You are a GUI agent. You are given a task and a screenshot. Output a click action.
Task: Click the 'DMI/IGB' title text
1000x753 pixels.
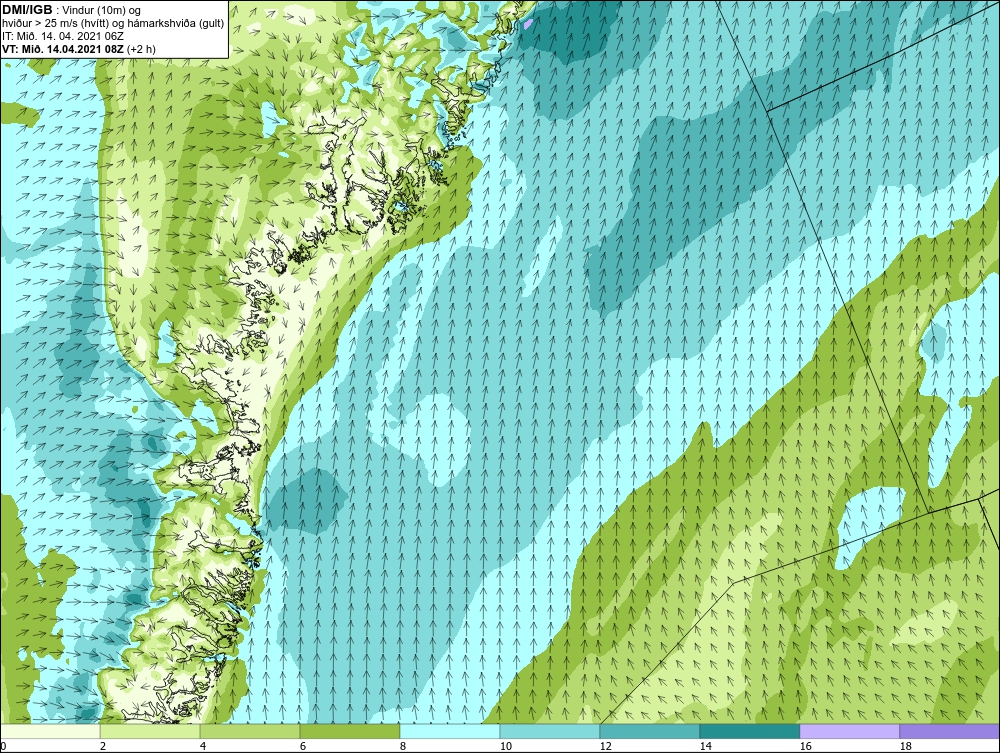(x=27, y=10)
